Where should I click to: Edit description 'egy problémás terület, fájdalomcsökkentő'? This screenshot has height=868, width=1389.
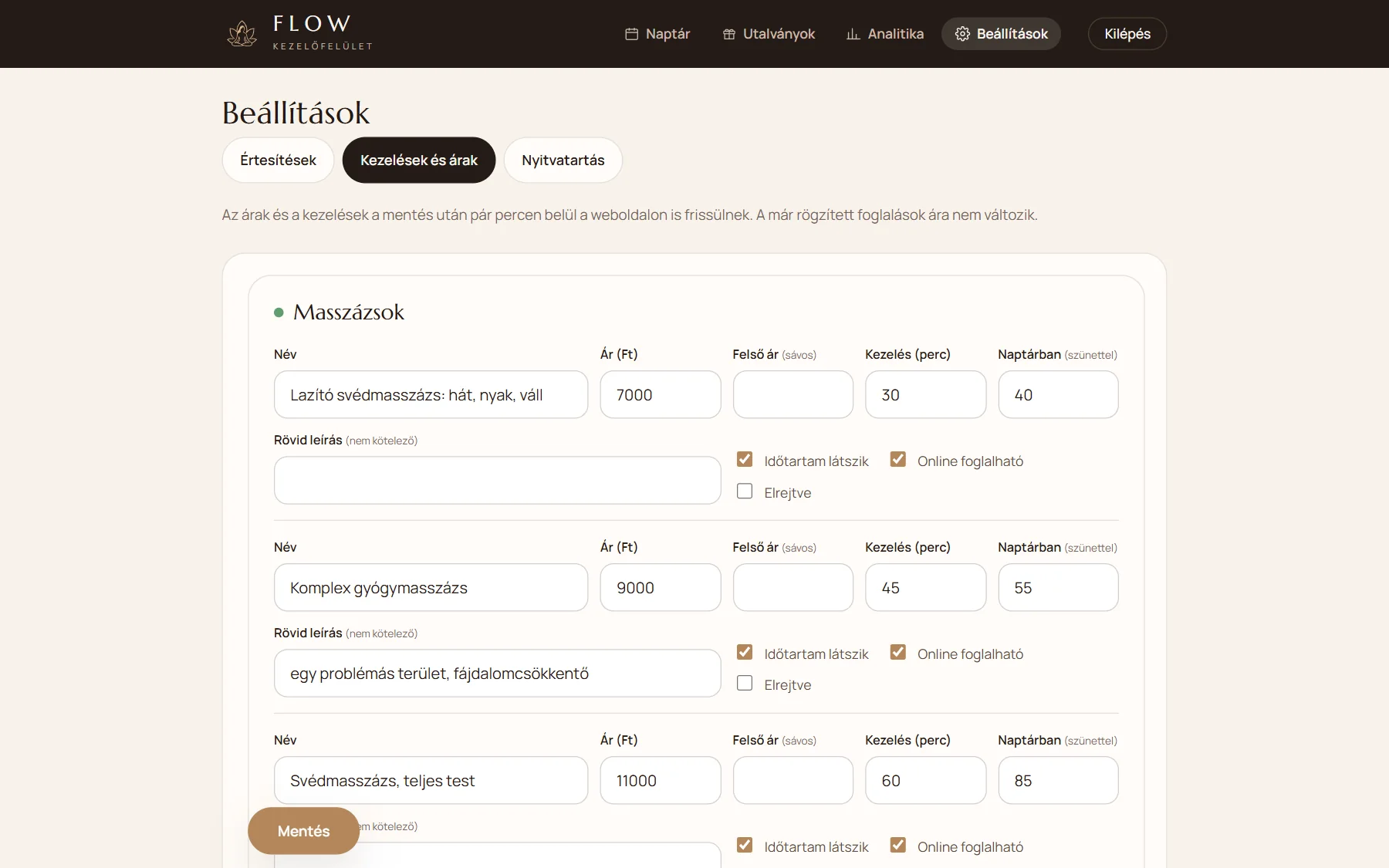tap(497, 674)
